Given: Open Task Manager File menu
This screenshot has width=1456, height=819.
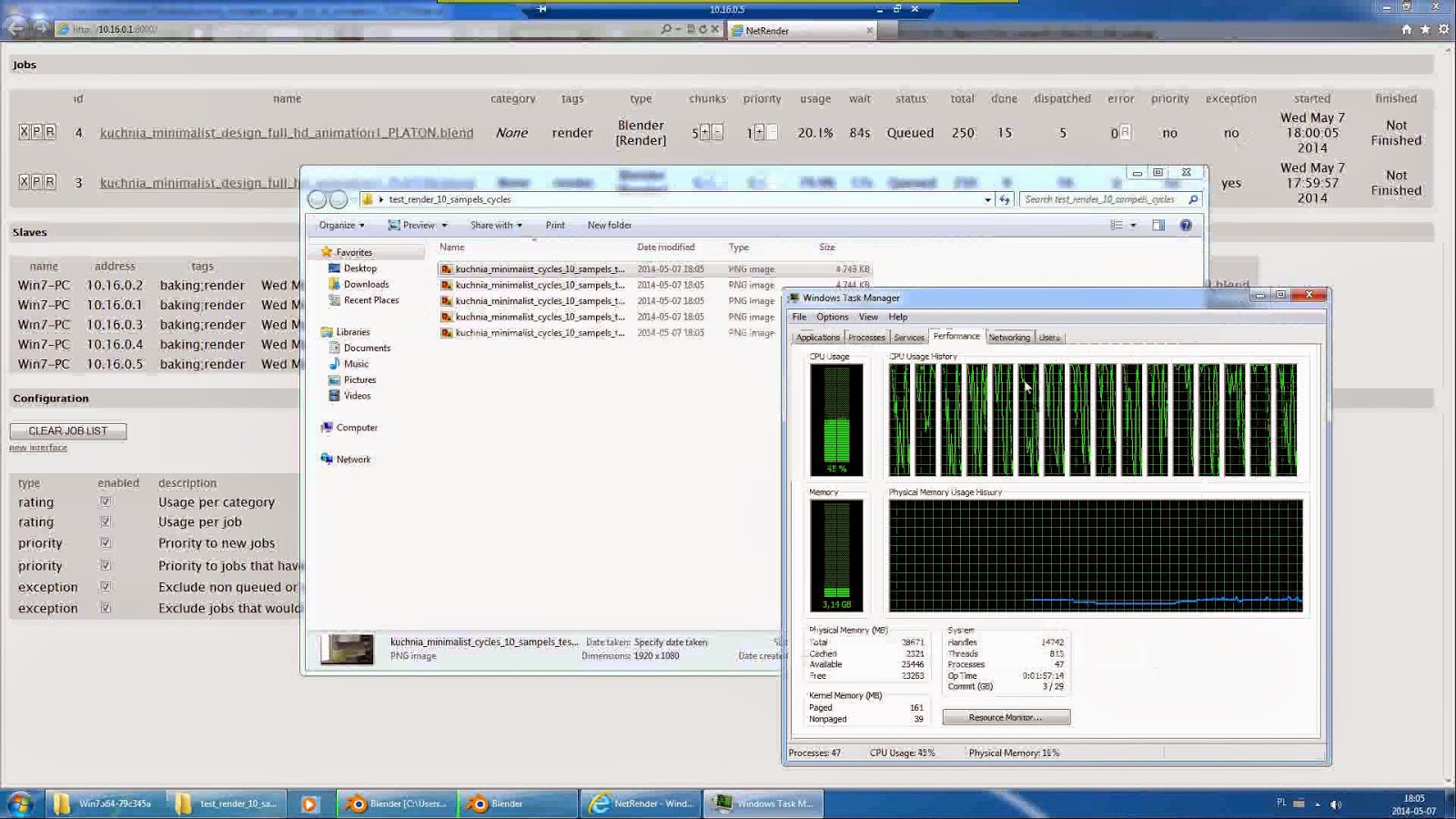Looking at the screenshot, I should [799, 317].
